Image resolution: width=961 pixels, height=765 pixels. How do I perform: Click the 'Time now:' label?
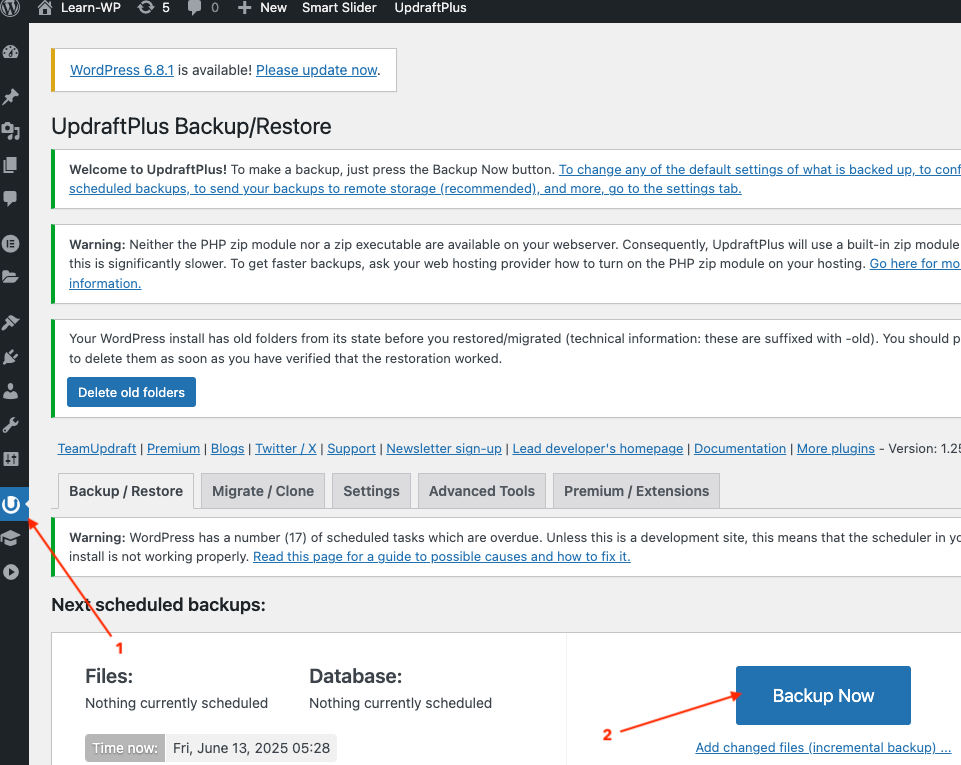click(125, 748)
